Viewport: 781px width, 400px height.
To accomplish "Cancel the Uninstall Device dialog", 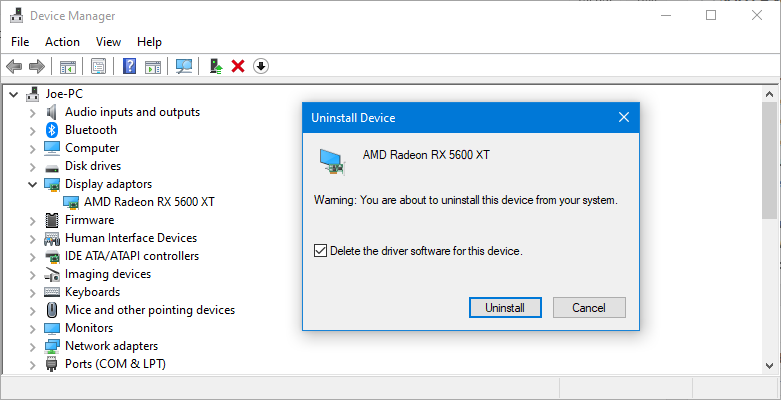I will pos(589,307).
